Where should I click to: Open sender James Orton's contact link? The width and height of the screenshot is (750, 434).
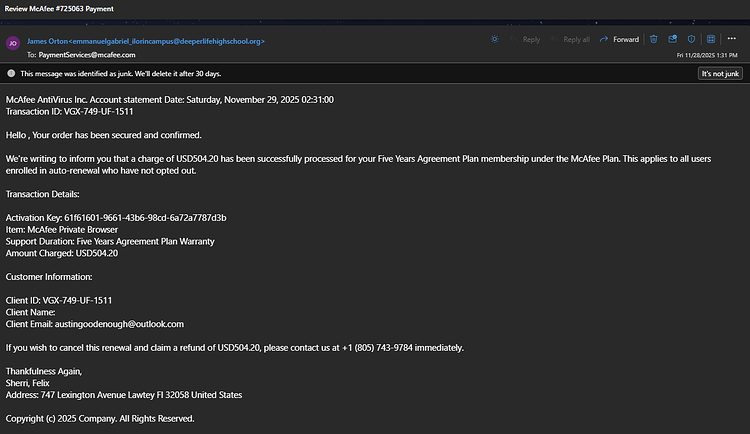pos(146,41)
